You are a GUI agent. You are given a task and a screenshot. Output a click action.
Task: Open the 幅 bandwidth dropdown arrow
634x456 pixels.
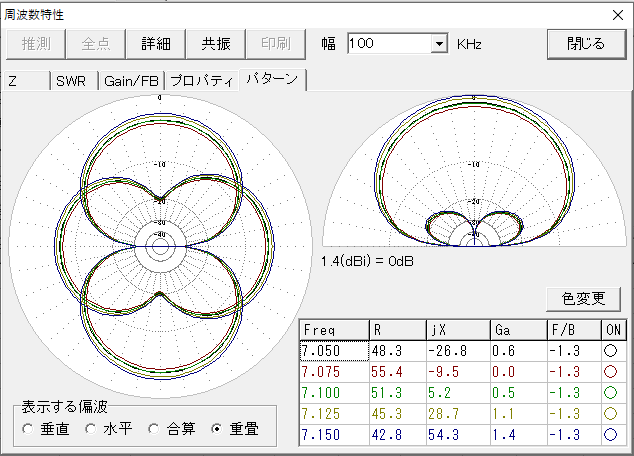(439, 43)
